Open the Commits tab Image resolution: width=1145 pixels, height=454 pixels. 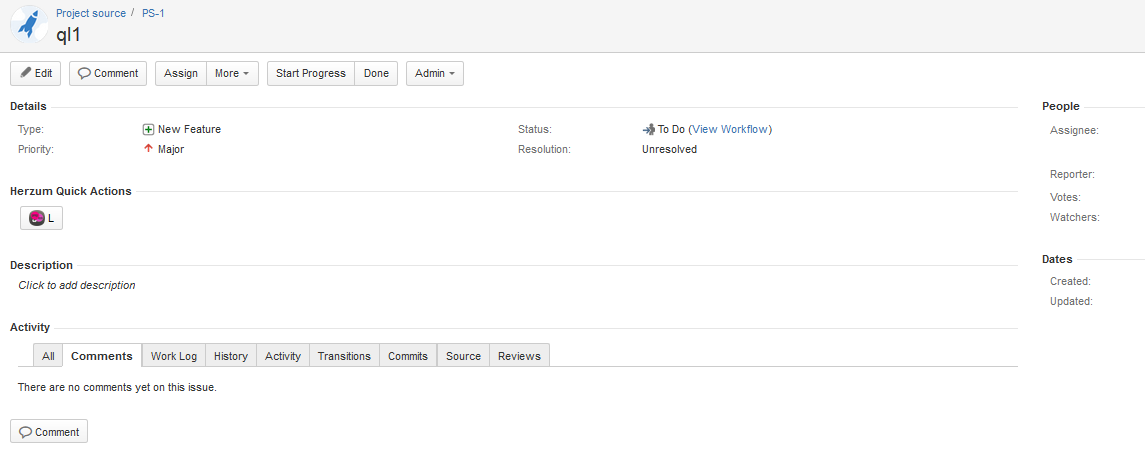pyautogui.click(x=408, y=356)
